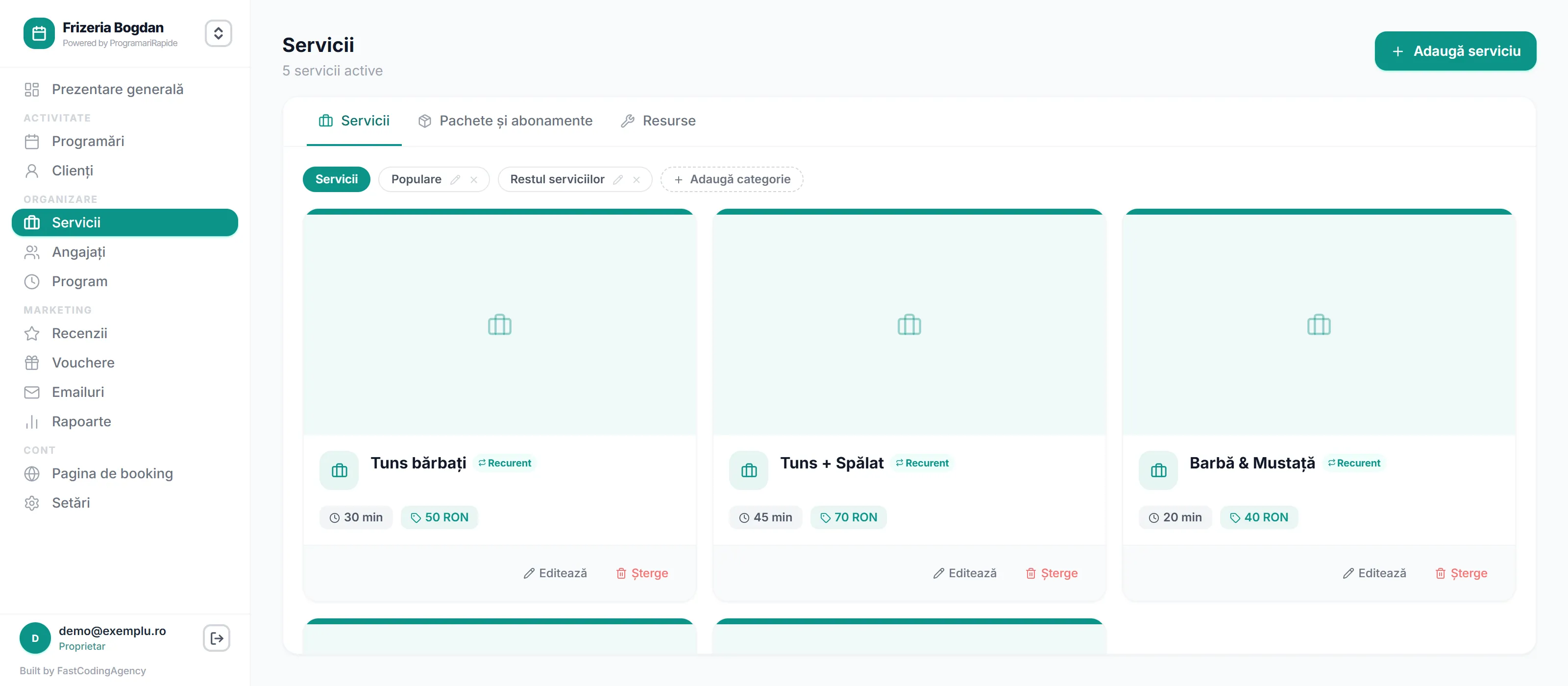Go to Programări in the sidebar
The width and height of the screenshot is (1568, 686).
click(x=125, y=141)
